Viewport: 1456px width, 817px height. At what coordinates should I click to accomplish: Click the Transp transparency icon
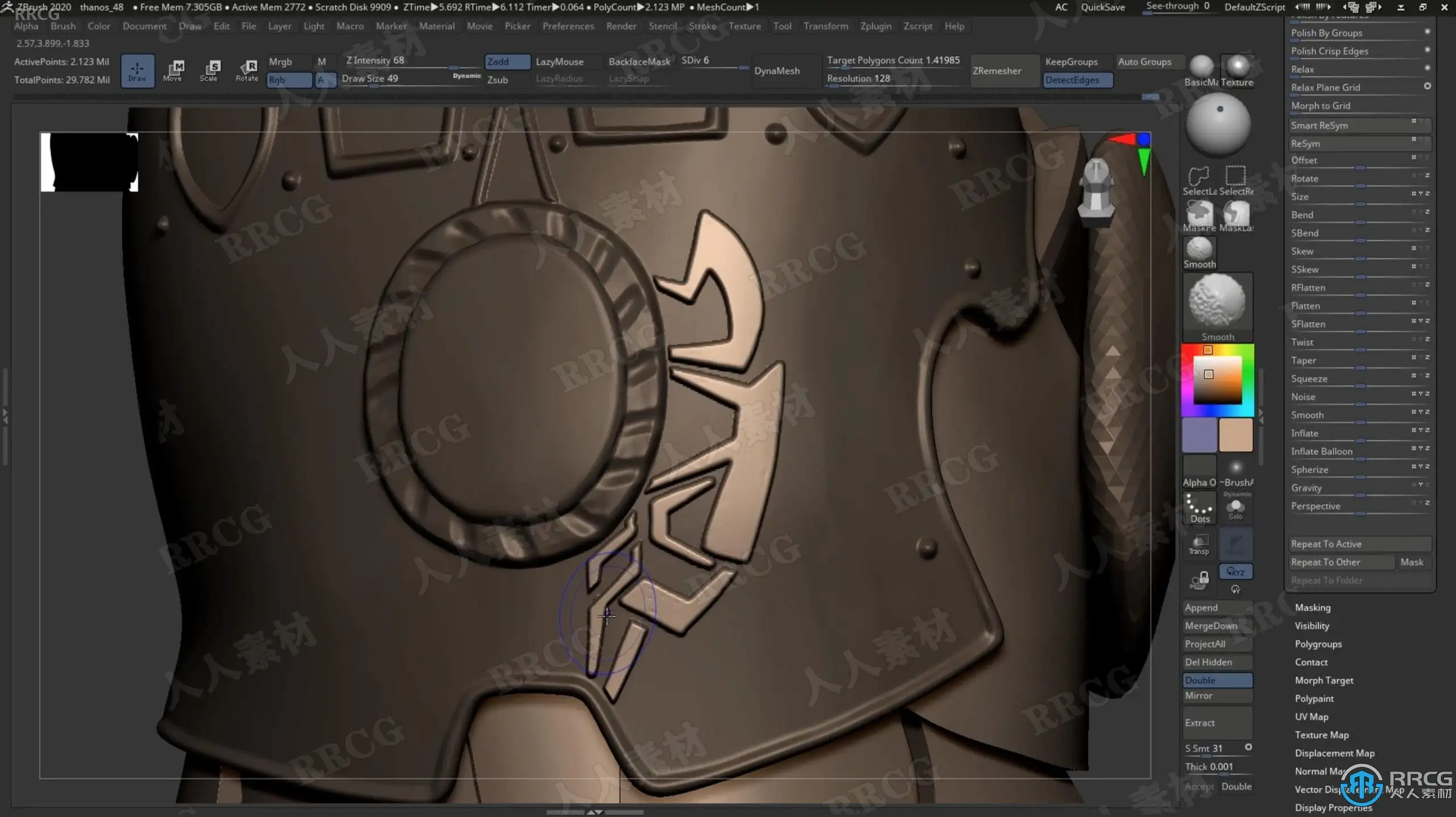(1199, 544)
